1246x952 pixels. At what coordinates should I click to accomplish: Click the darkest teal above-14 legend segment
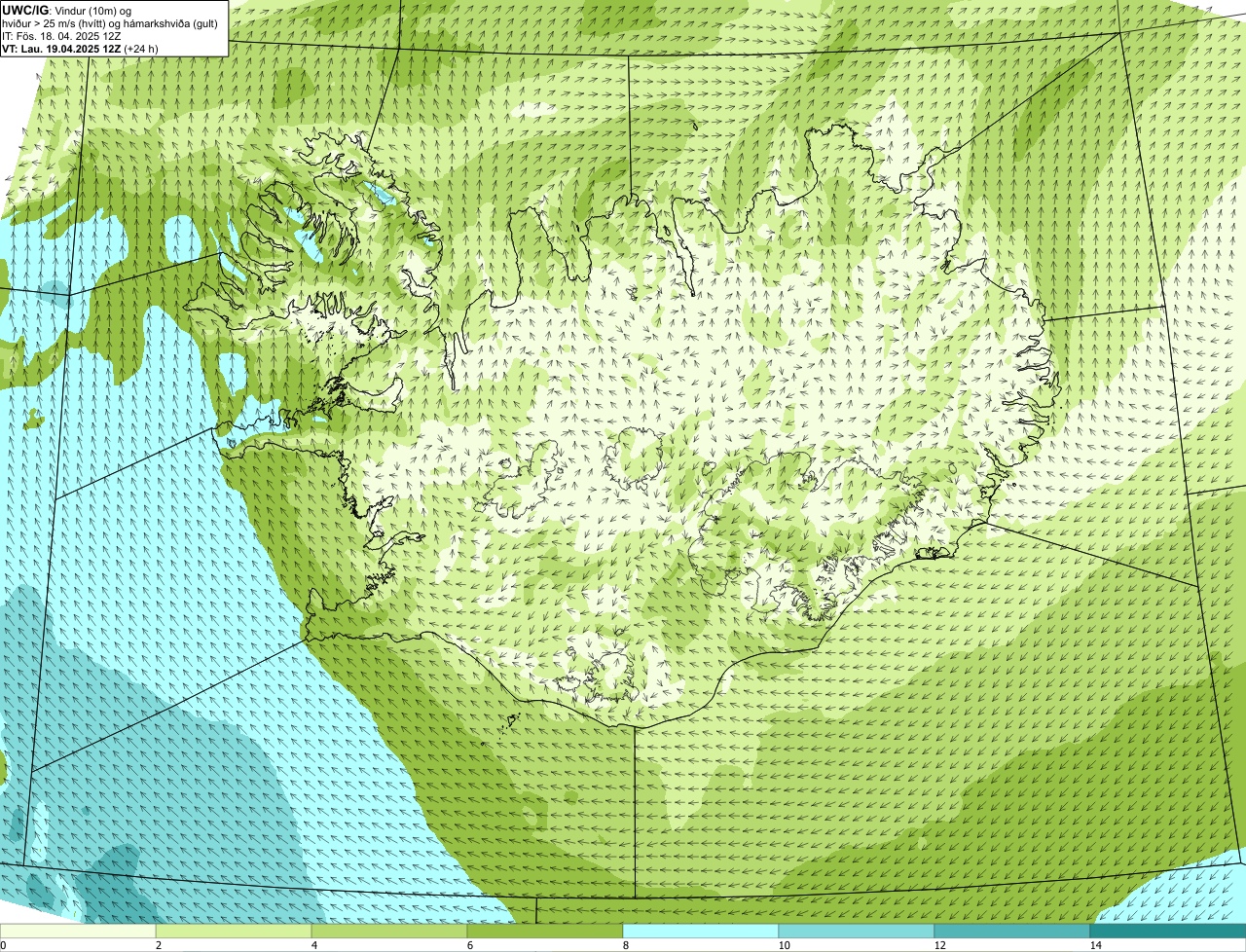point(1168,931)
